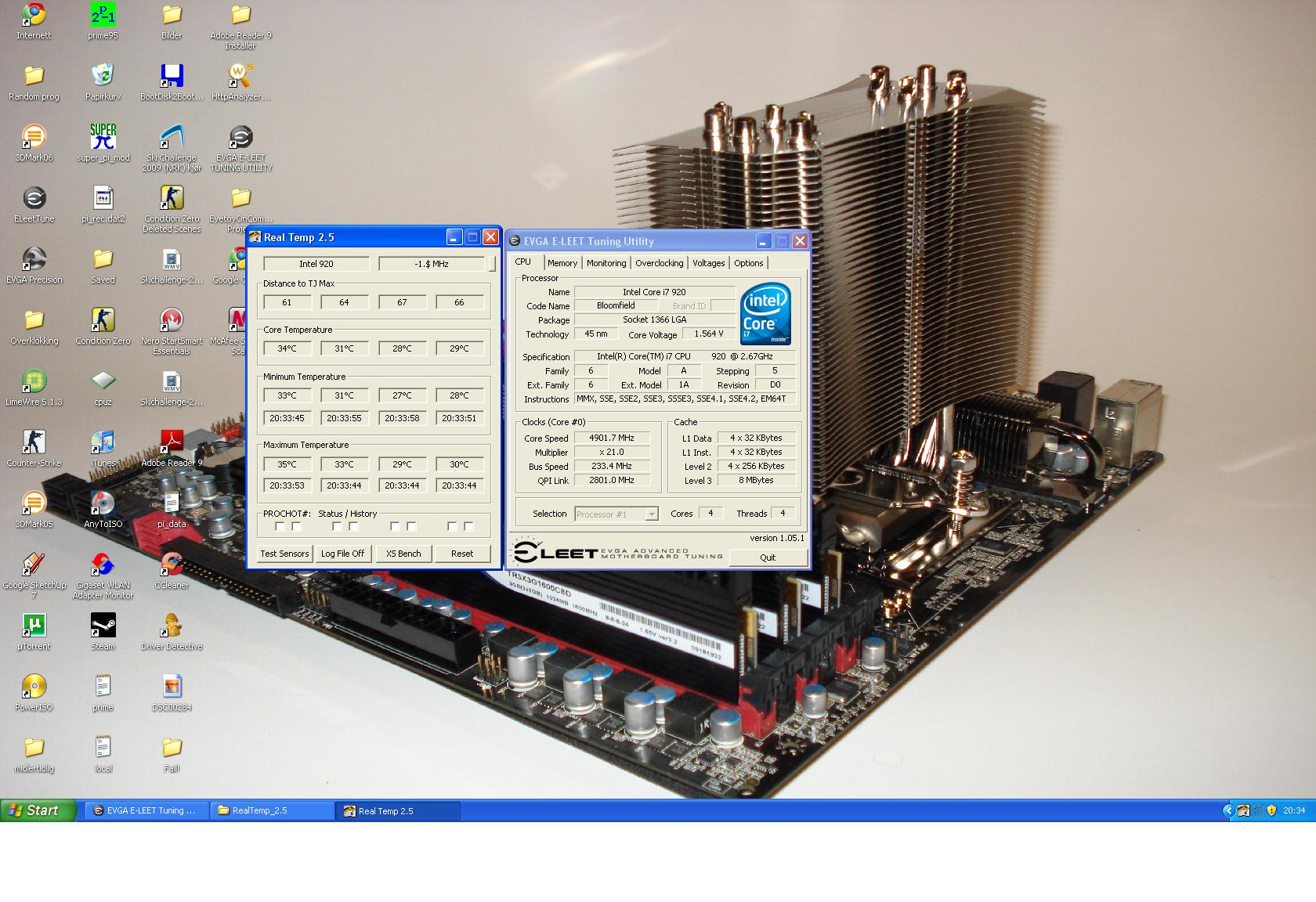Activate the Real Temp 2.5 taskbar button
This screenshot has height=902, width=1316.
(x=398, y=810)
